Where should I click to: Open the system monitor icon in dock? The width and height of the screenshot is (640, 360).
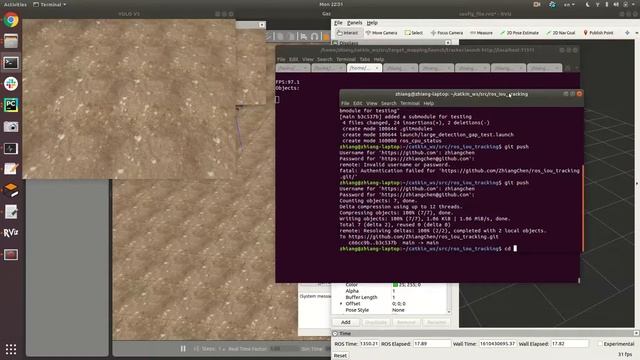click(x=11, y=148)
